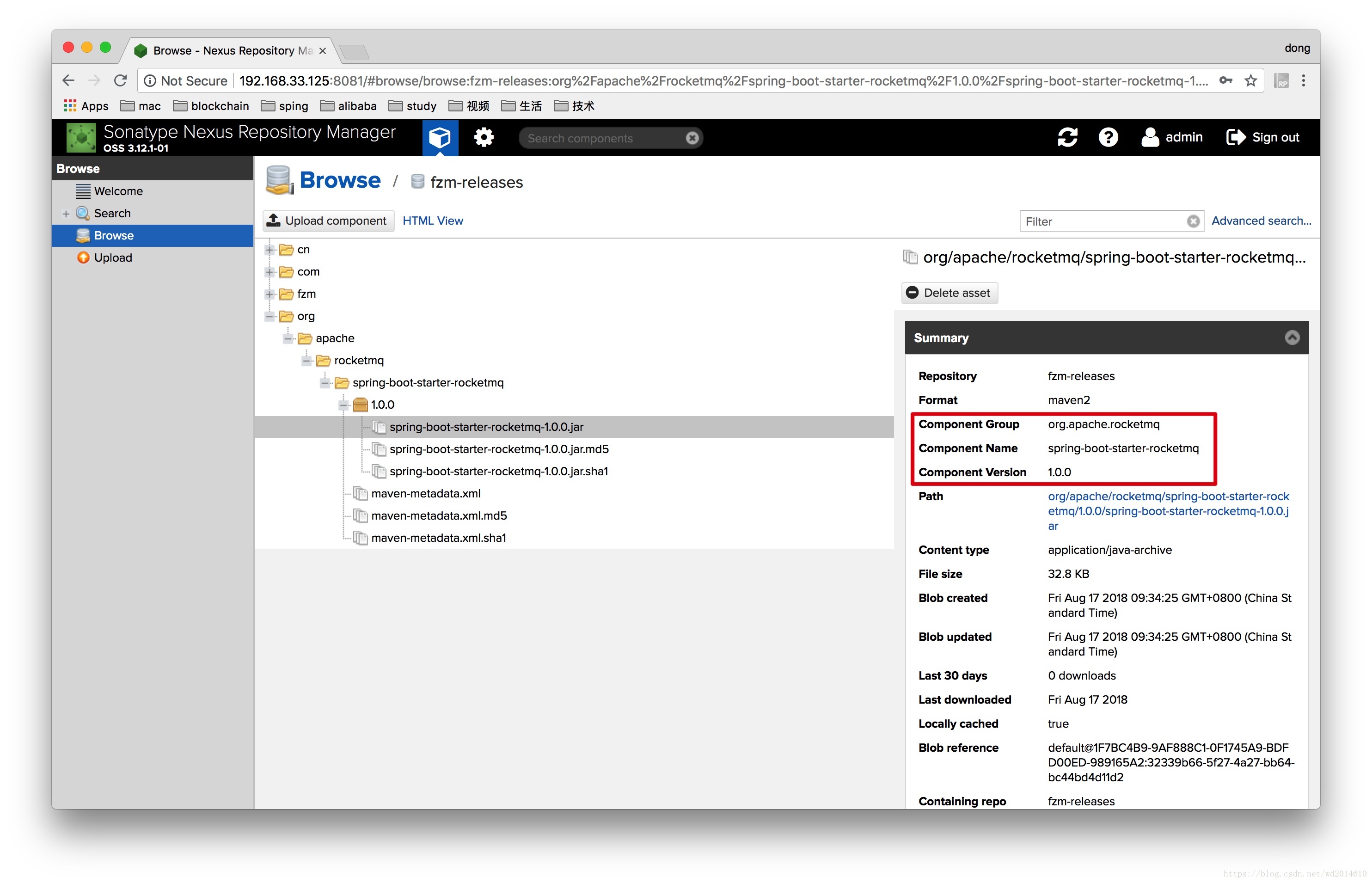Select the com folder
Screen dimensions: 1372x883
click(308, 272)
